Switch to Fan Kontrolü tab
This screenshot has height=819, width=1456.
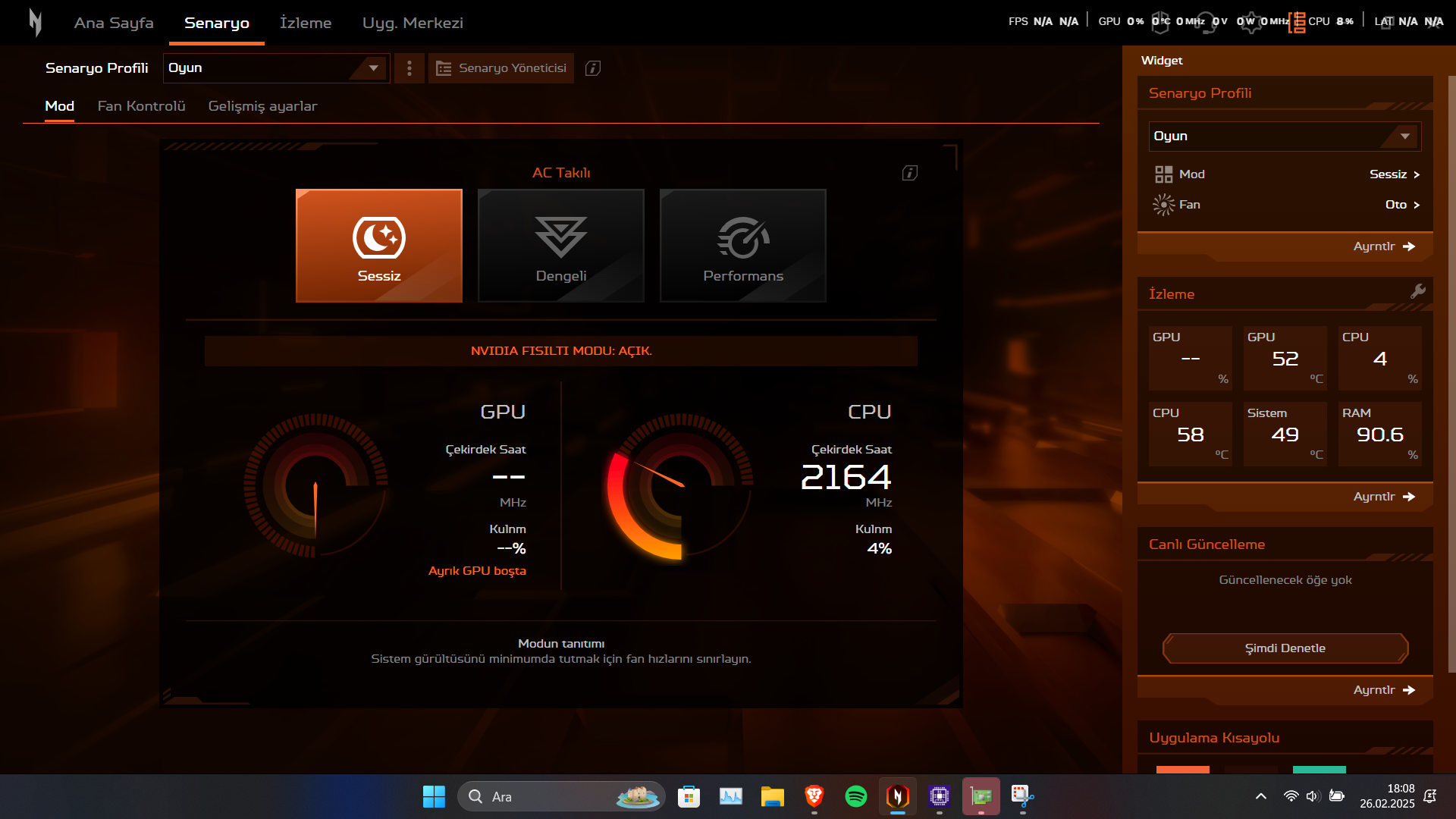coord(141,106)
